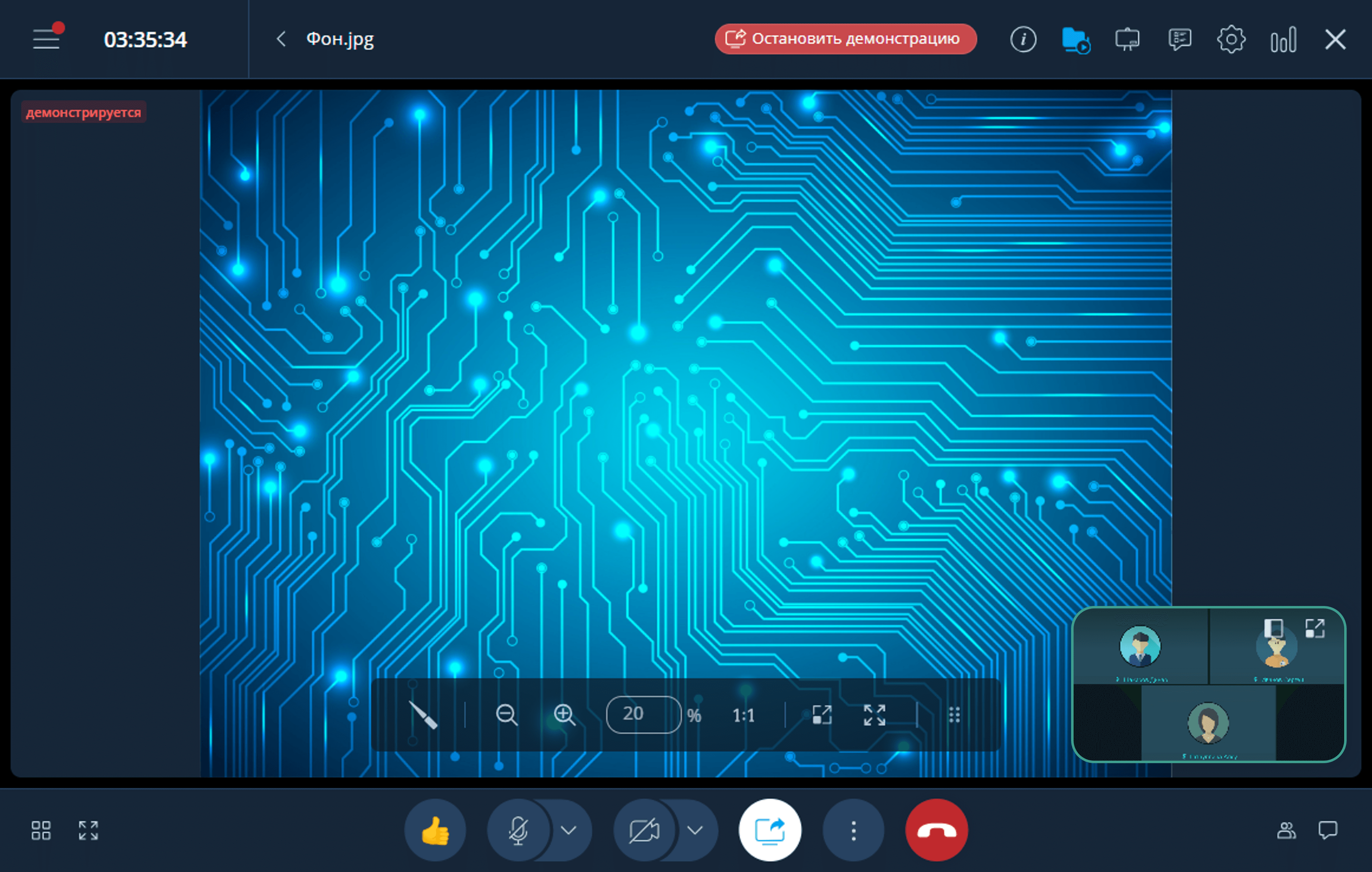Select the drawing pen tool

click(x=424, y=714)
